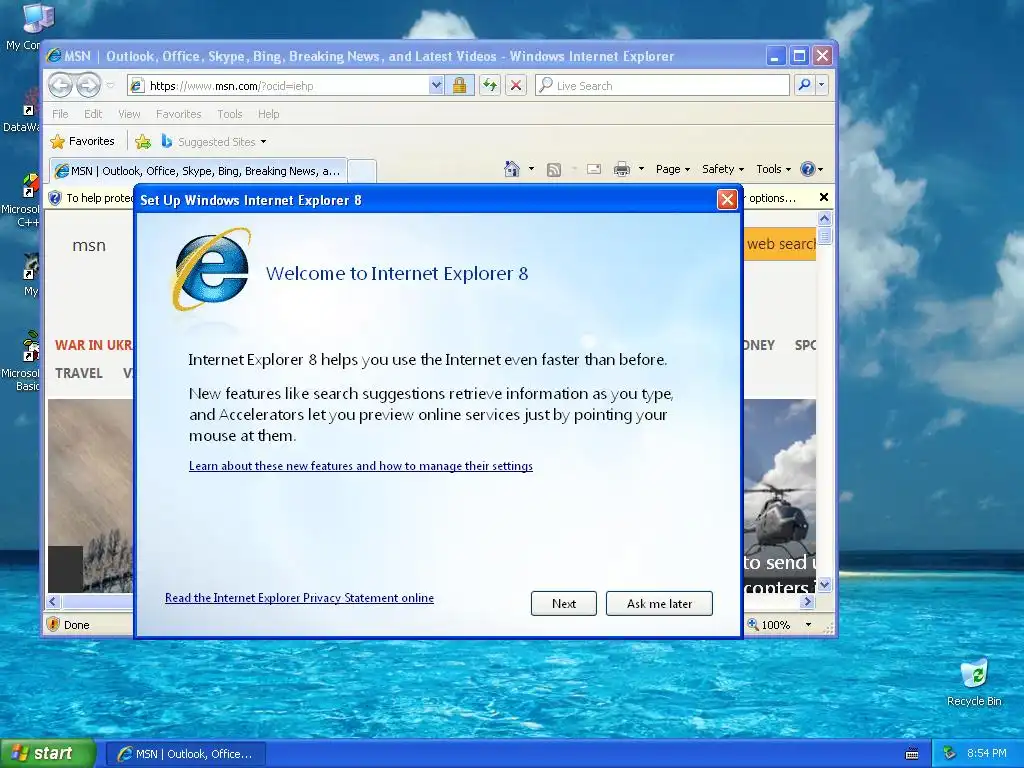Open the Windows start menu
The height and width of the screenshot is (768, 1024).
click(48, 754)
